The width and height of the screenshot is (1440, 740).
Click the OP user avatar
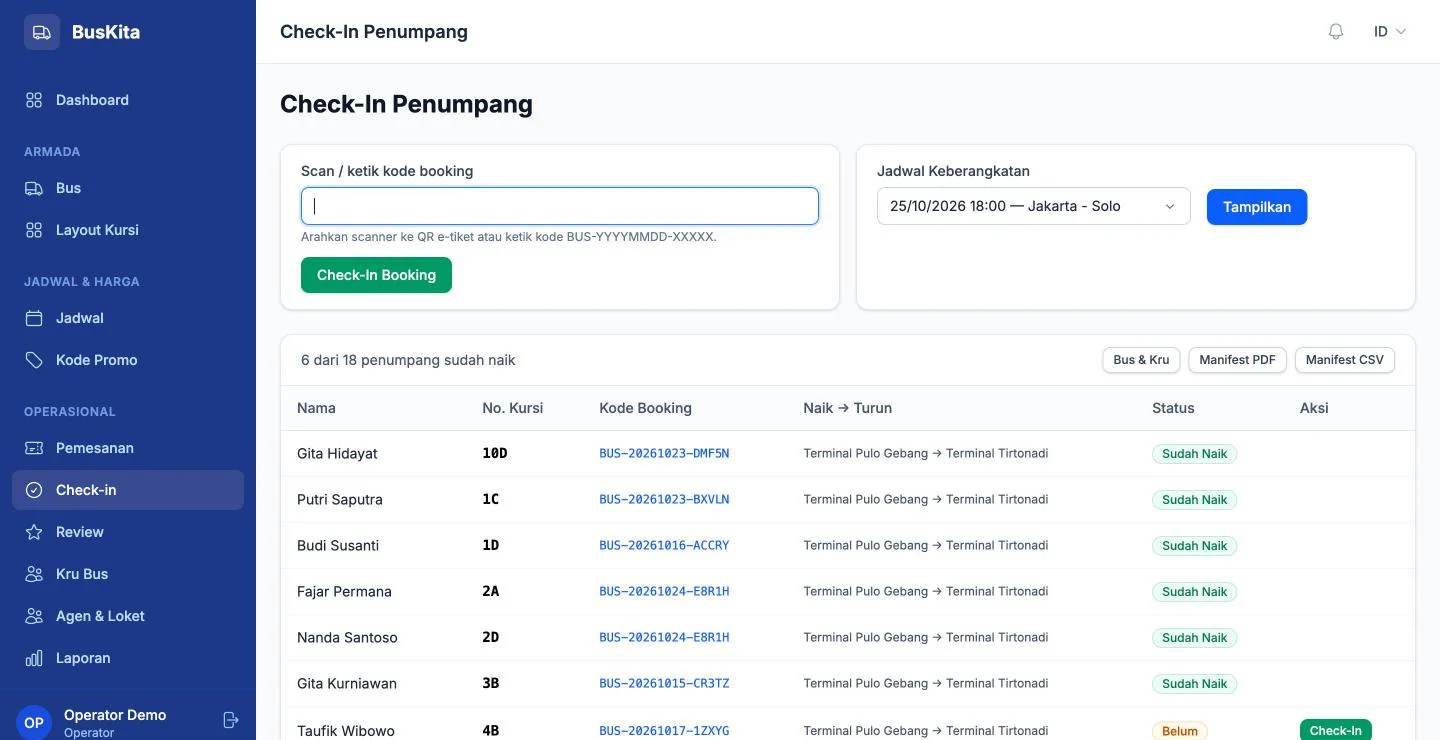pos(34,722)
